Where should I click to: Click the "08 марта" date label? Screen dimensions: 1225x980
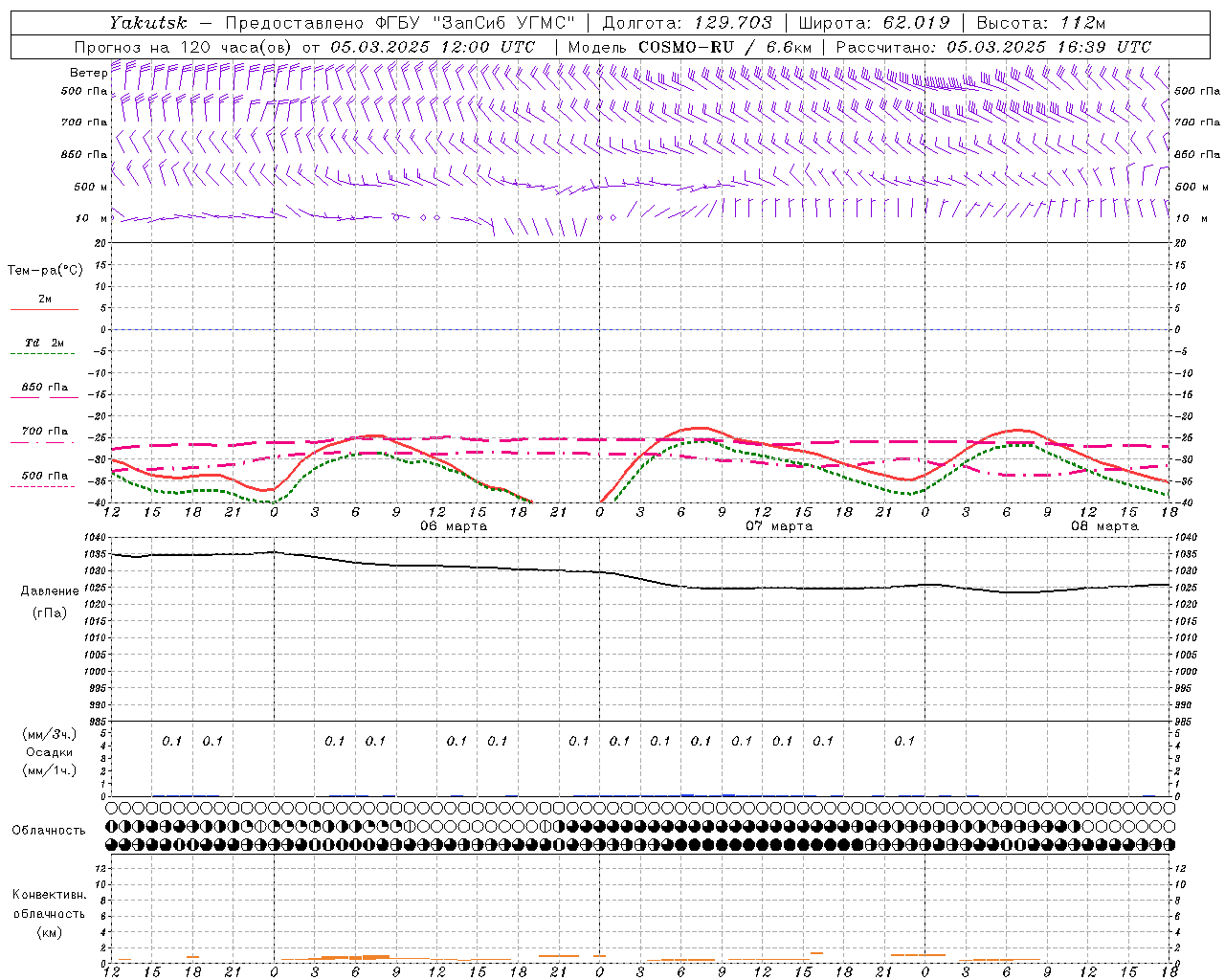point(1104,526)
